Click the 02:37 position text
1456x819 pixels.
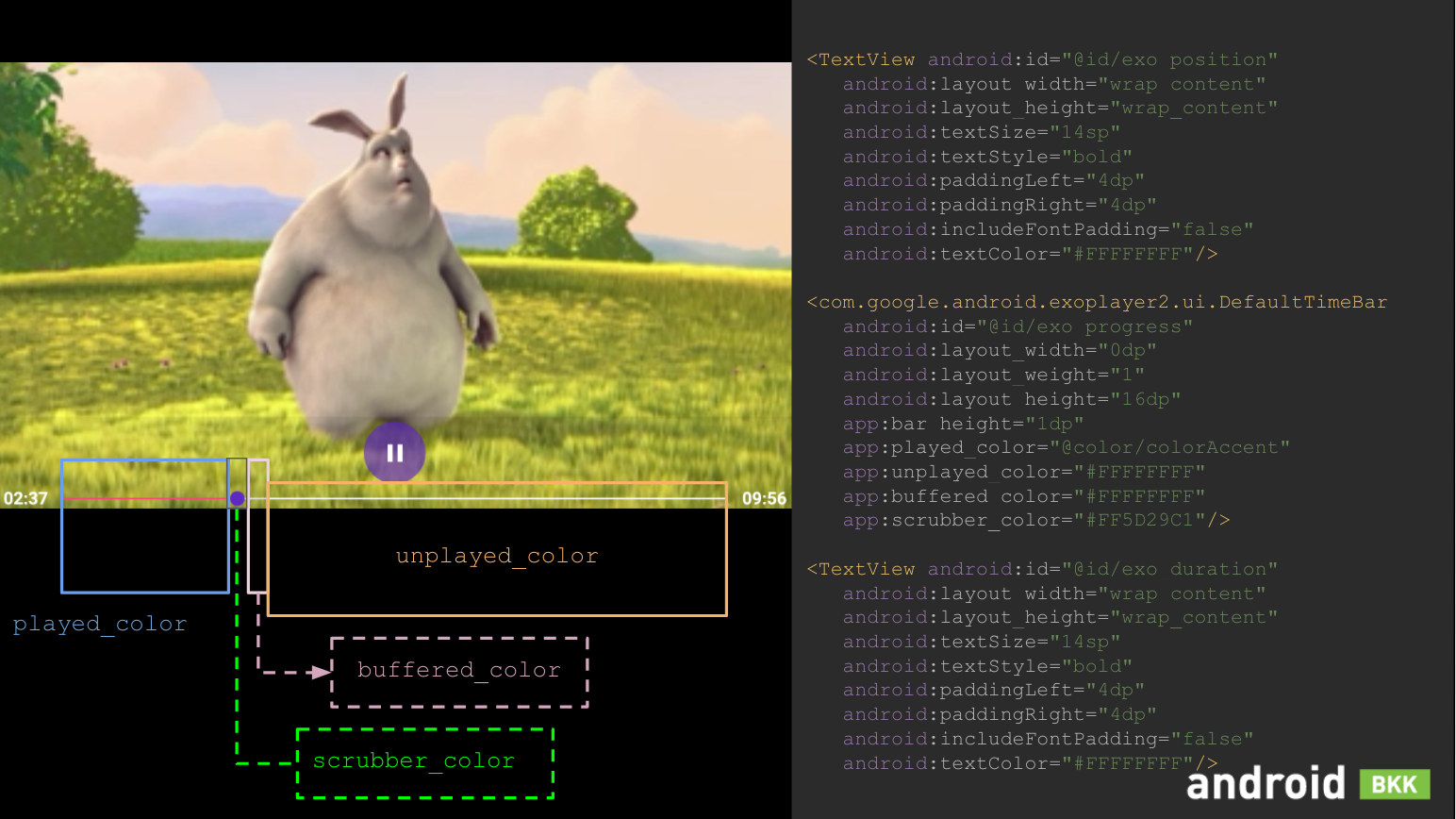[25, 498]
